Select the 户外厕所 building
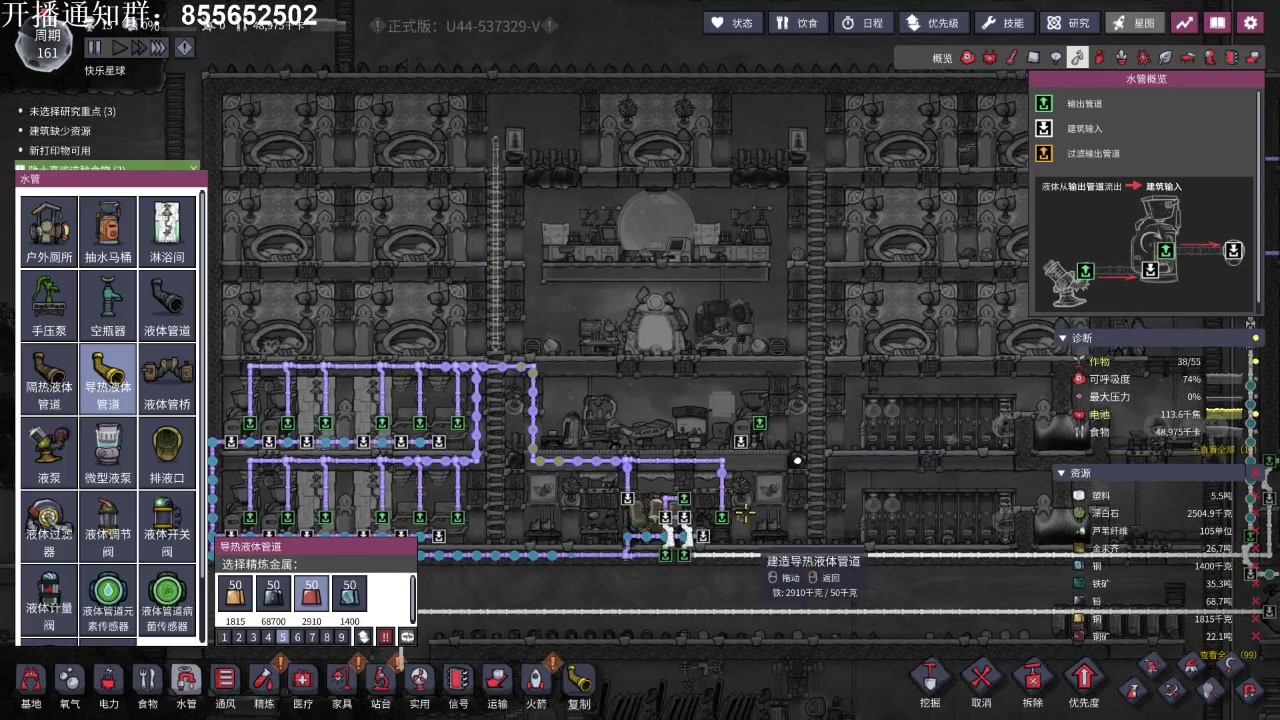 (x=49, y=232)
